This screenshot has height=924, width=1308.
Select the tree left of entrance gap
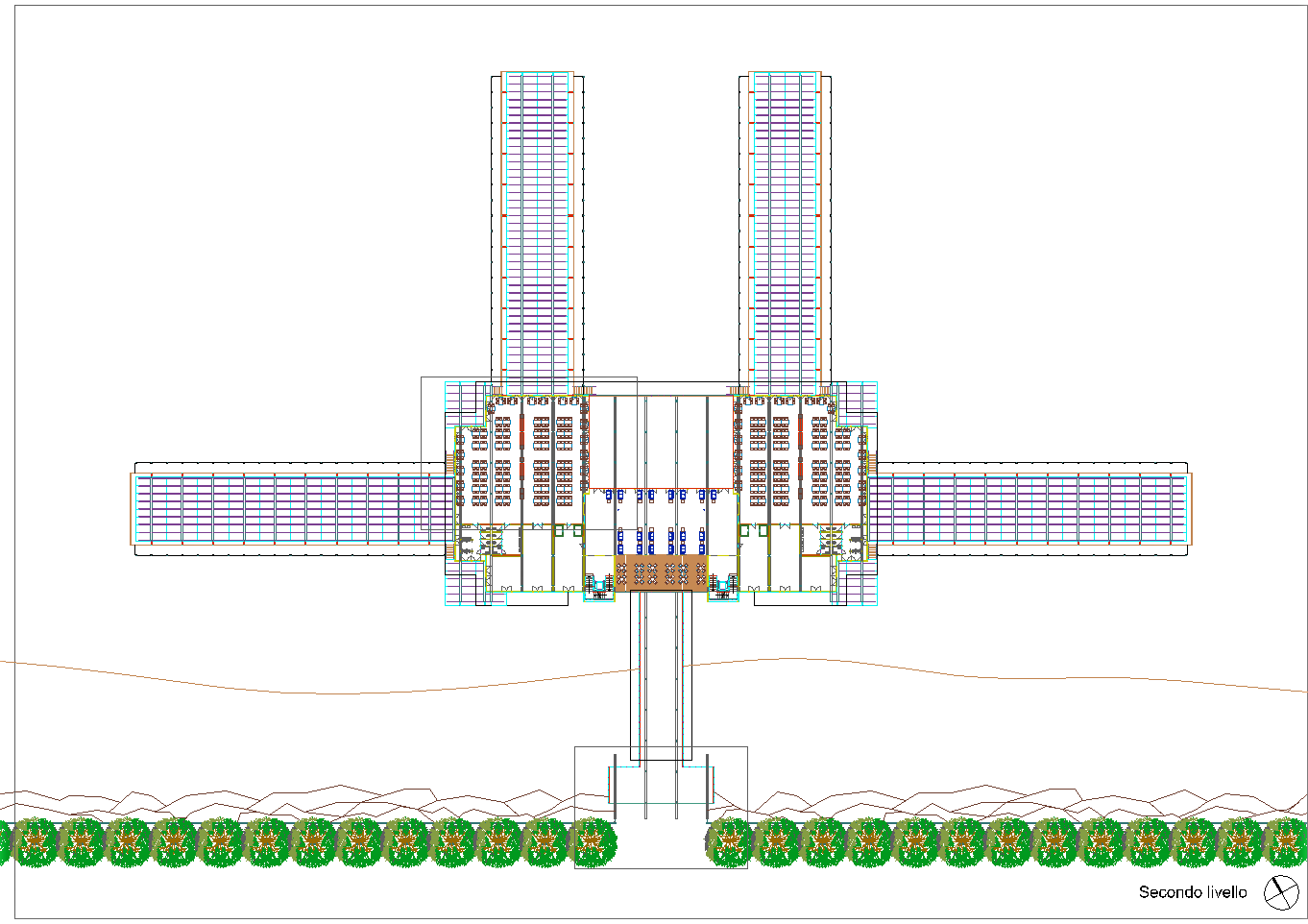(593, 842)
